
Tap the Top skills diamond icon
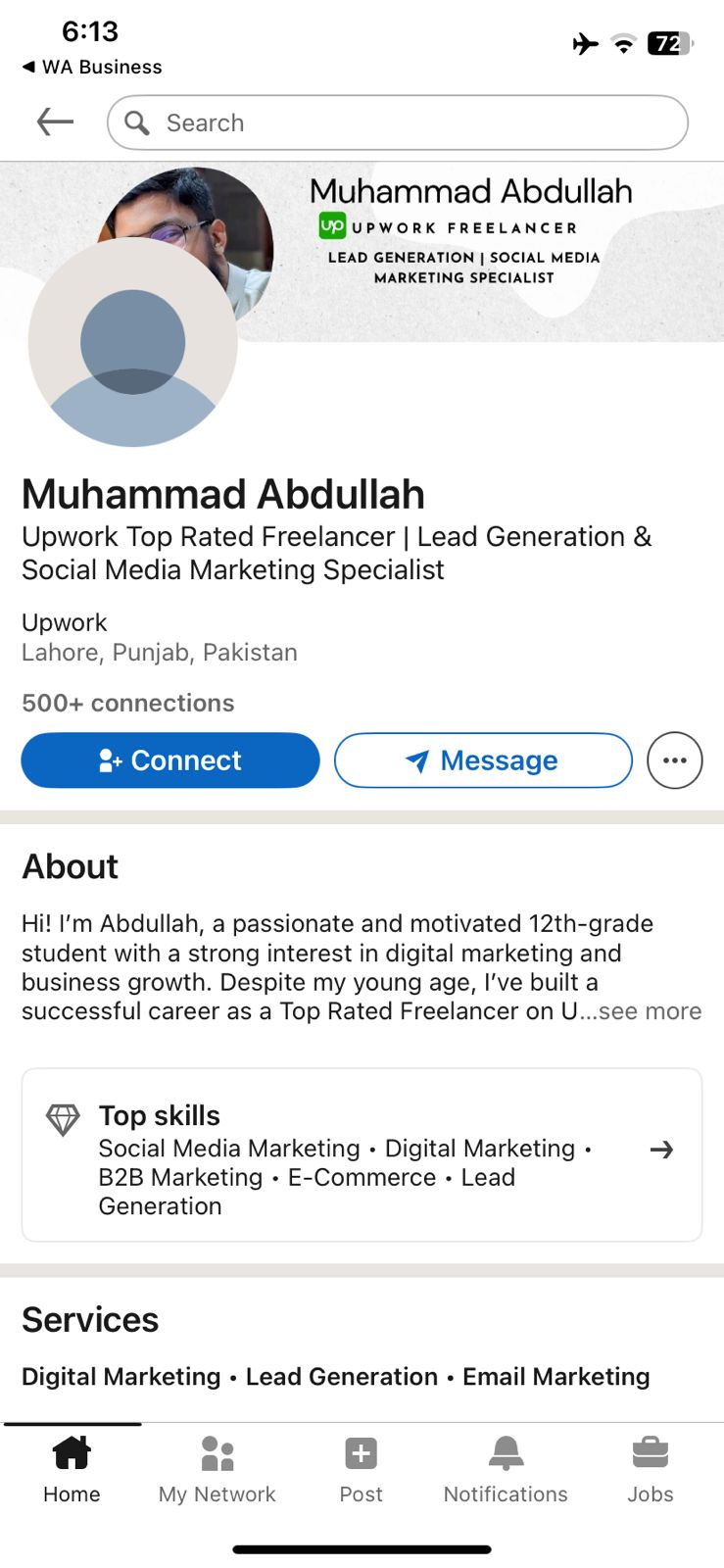63,1120
